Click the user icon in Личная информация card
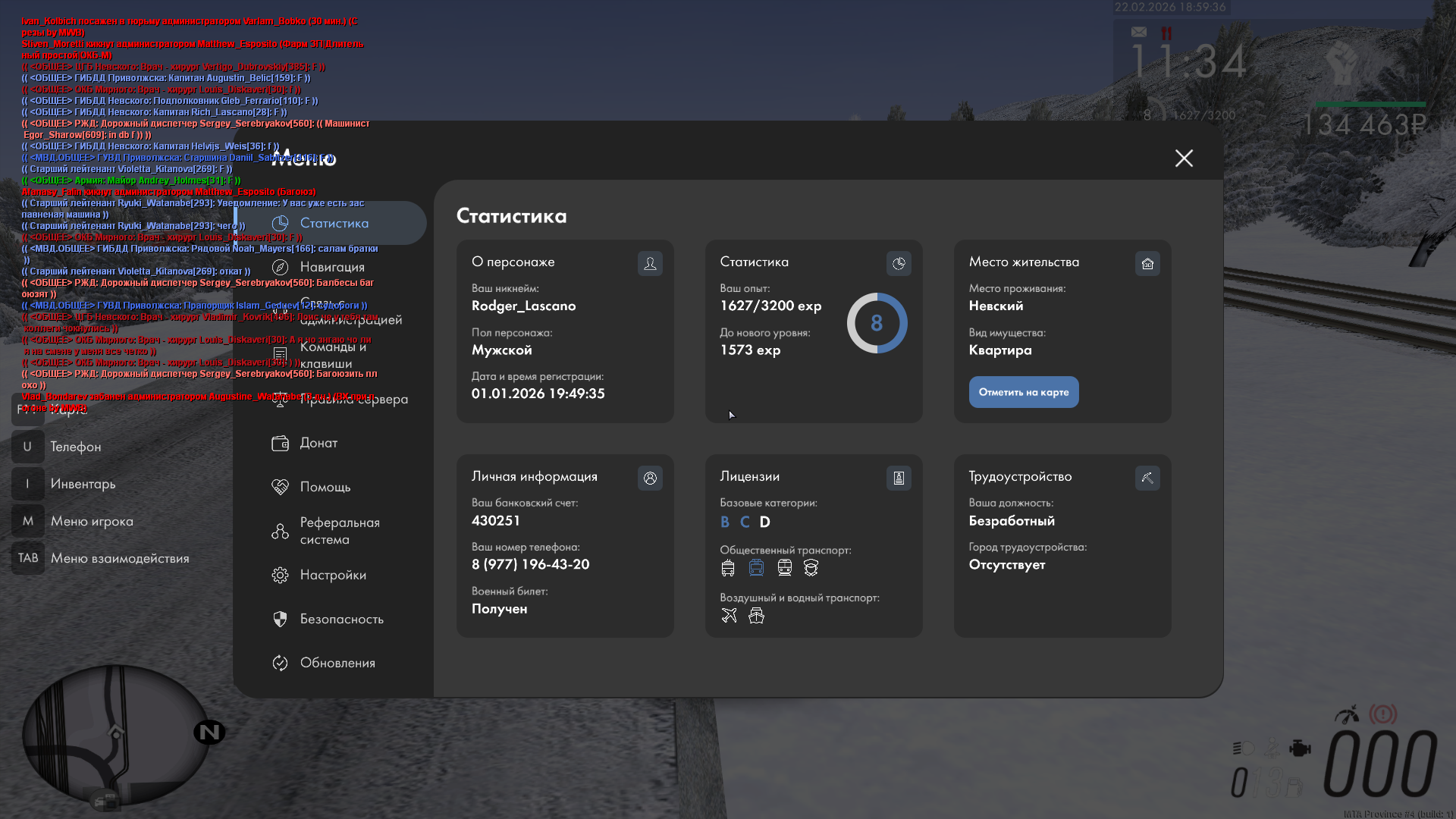The width and height of the screenshot is (1456, 819). coord(650,479)
